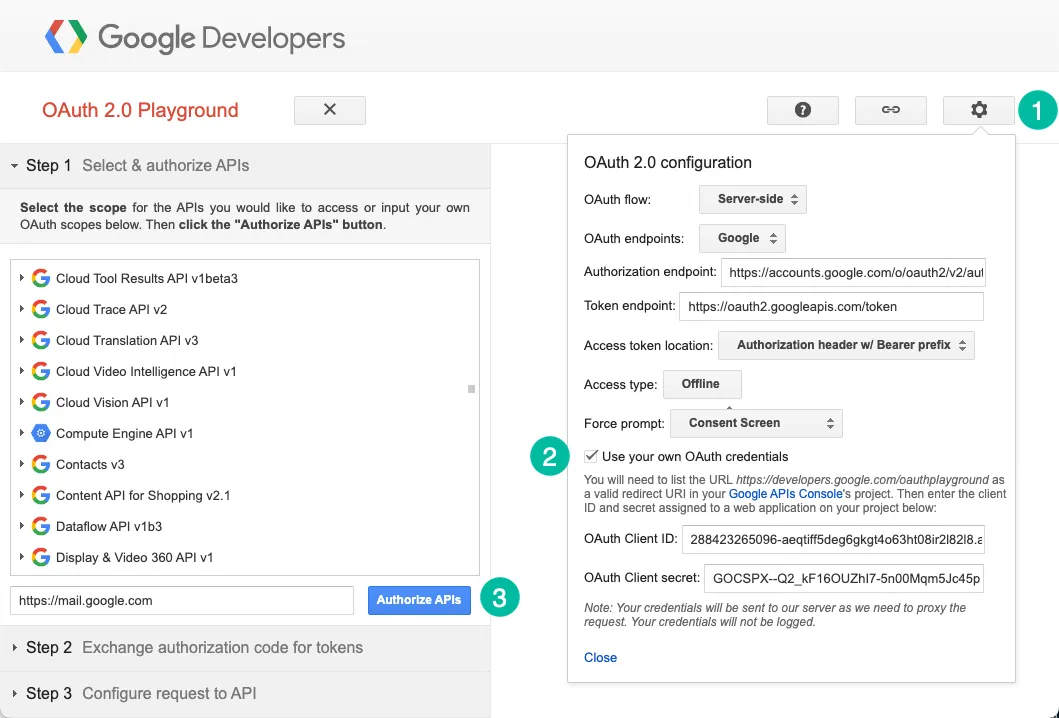The image size is (1059, 718).
Task: Click the question mark help icon
Action: (x=803, y=110)
